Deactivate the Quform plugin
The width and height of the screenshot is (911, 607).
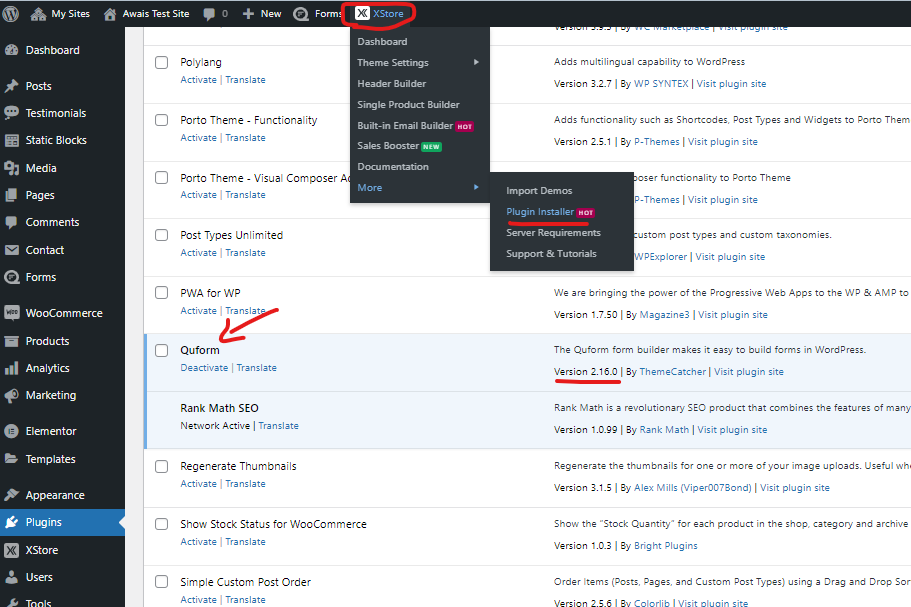coord(204,368)
